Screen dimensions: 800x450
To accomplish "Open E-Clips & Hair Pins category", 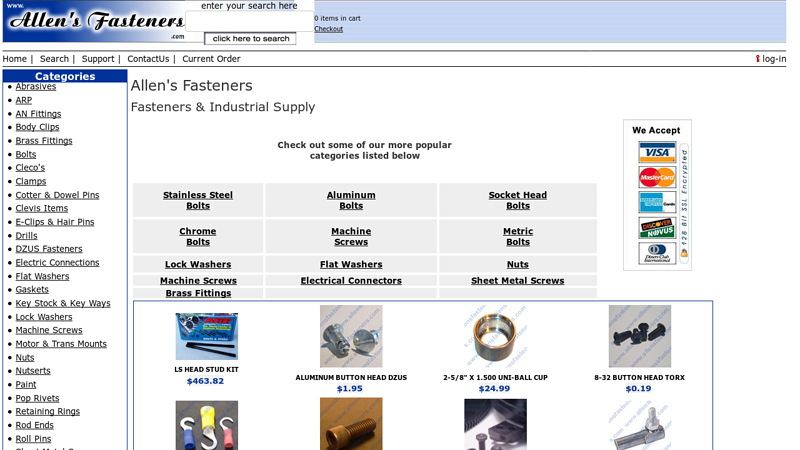I will click(55, 222).
